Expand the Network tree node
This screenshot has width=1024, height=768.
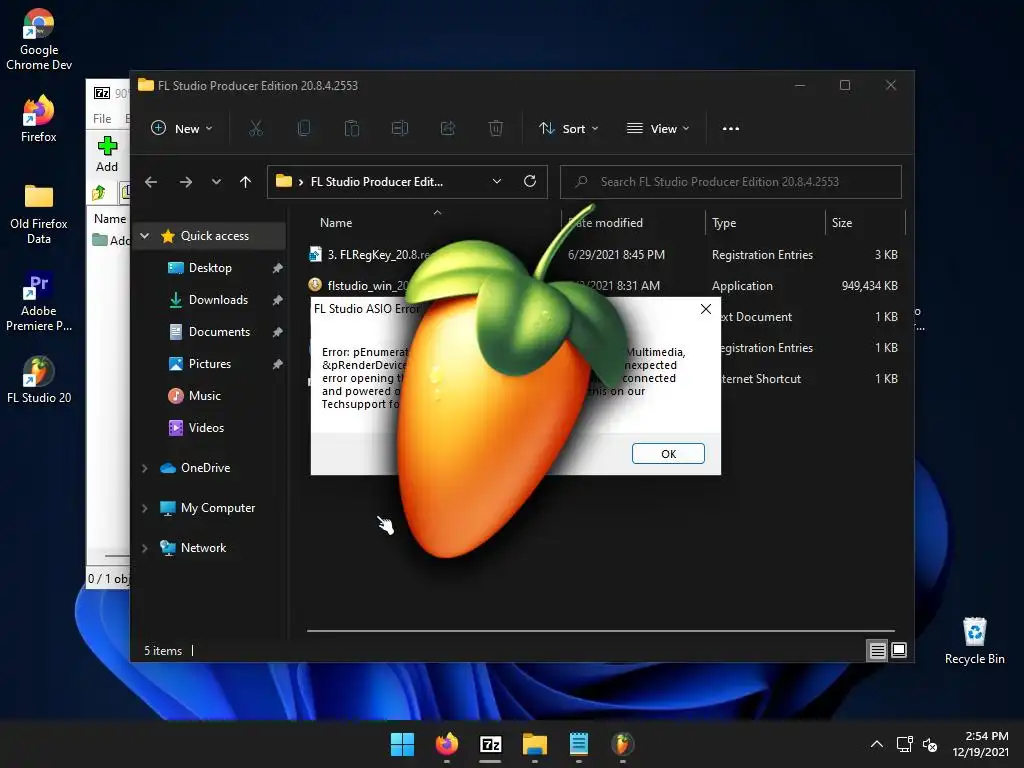[145, 548]
